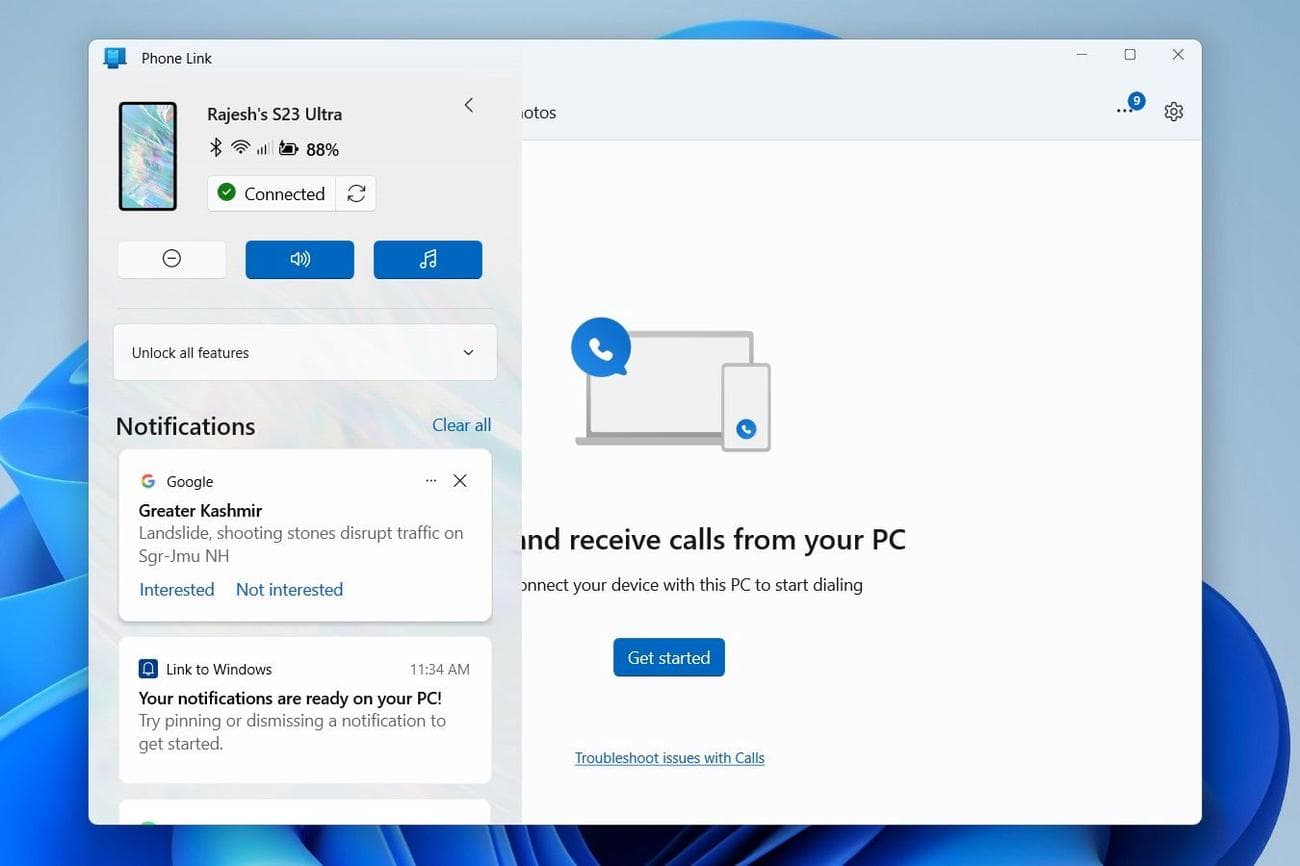
Task: Select Interested on the Greater Kashmir notification
Action: tap(176, 589)
